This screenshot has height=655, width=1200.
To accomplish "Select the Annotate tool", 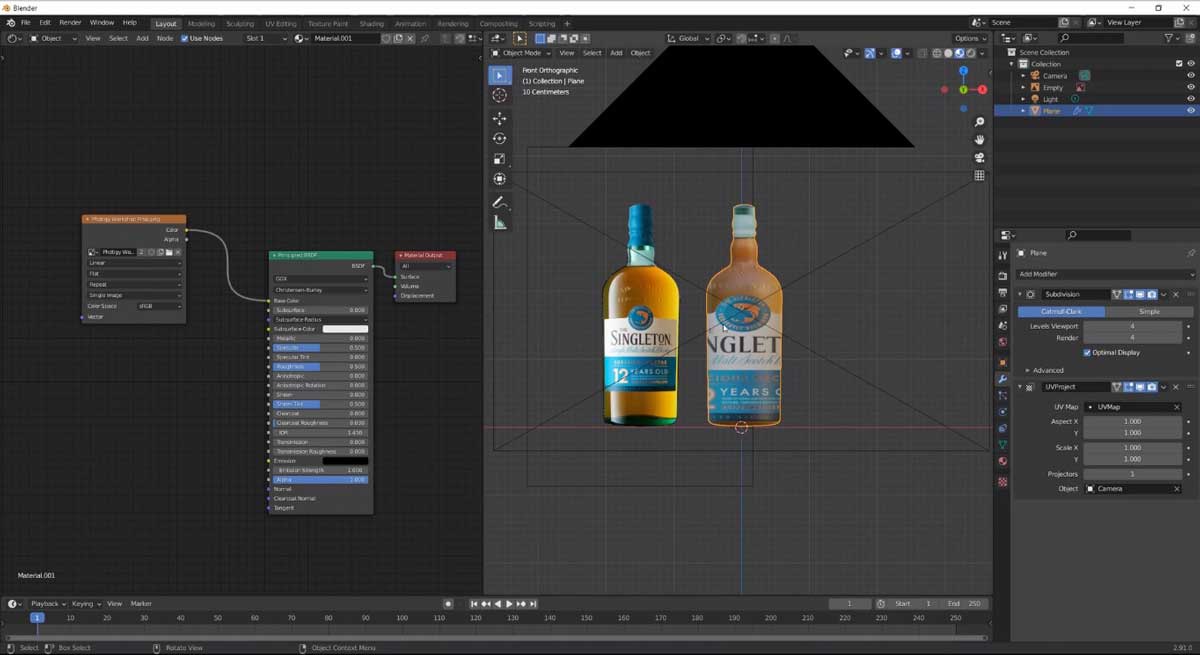I will pos(499,203).
